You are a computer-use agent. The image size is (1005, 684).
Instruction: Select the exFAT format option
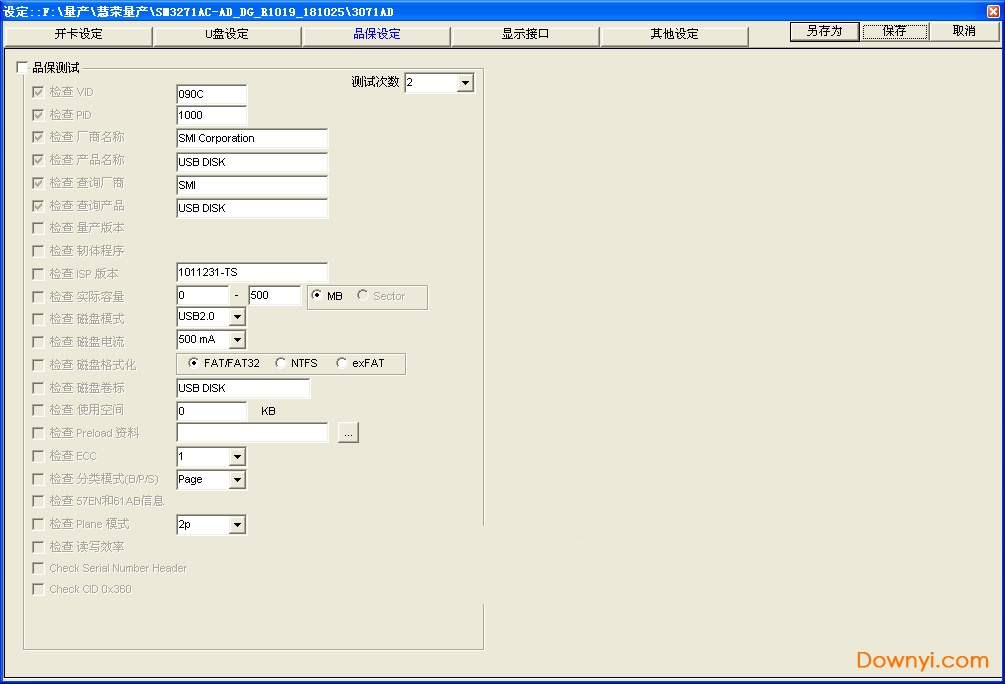click(x=342, y=363)
